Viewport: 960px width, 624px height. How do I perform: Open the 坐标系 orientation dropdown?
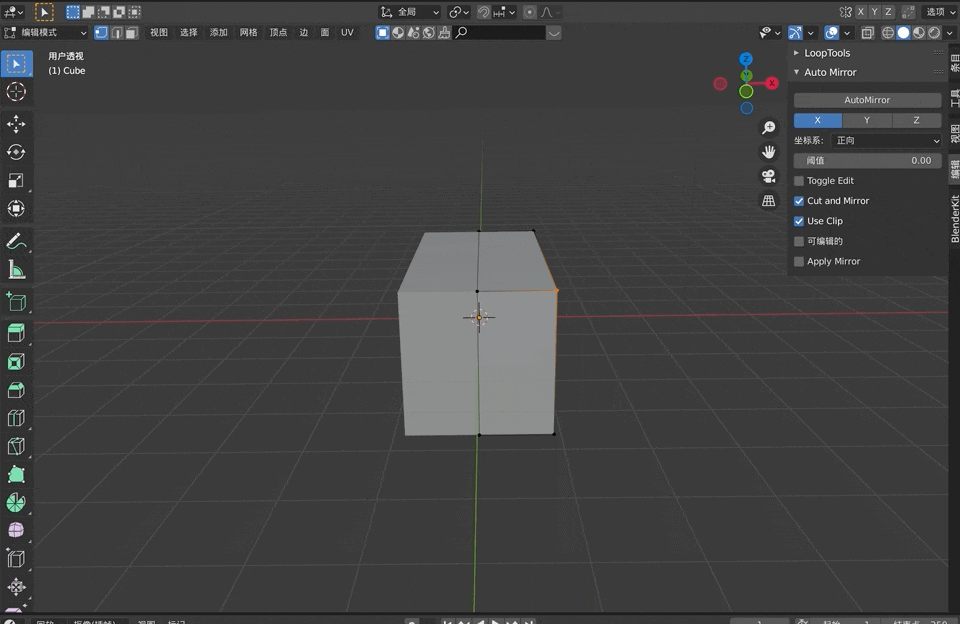point(886,141)
